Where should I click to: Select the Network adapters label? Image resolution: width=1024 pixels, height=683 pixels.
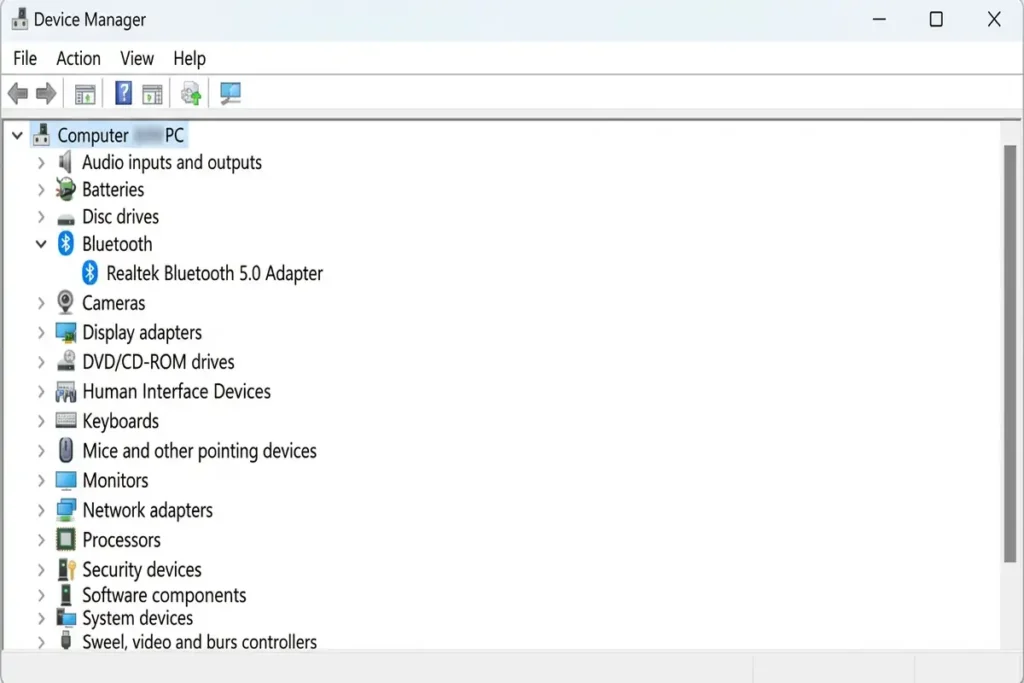point(148,510)
